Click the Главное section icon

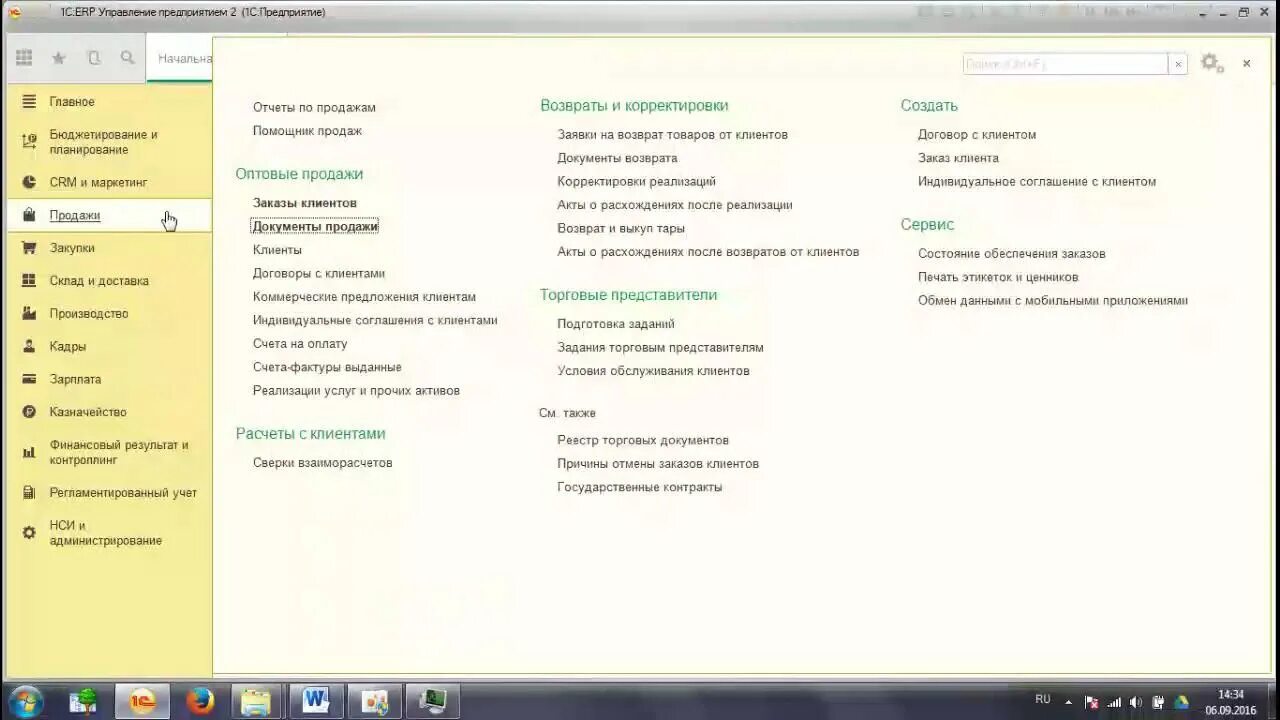(x=29, y=102)
